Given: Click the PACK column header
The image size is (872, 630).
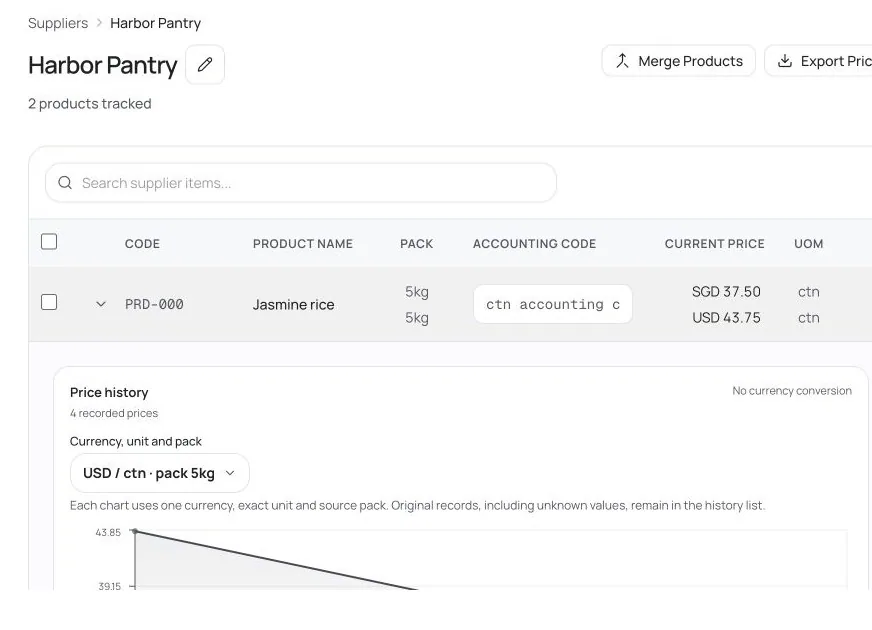Looking at the screenshot, I should (x=417, y=244).
